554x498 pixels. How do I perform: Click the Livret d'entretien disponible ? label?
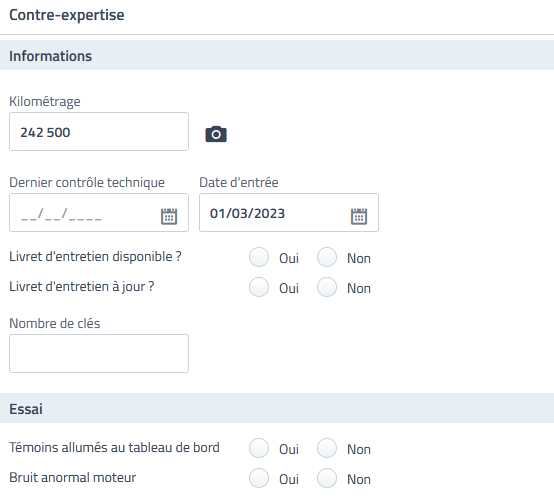click(95, 257)
